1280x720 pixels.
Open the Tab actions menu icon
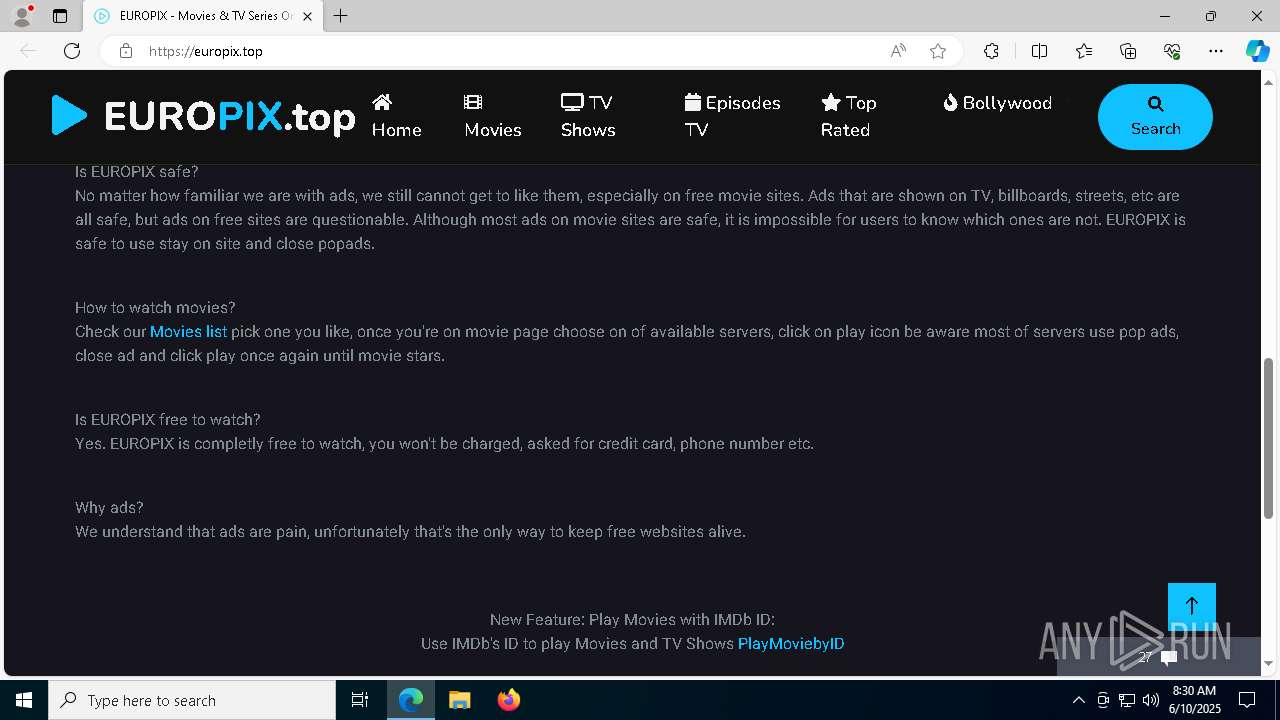tap(60, 16)
